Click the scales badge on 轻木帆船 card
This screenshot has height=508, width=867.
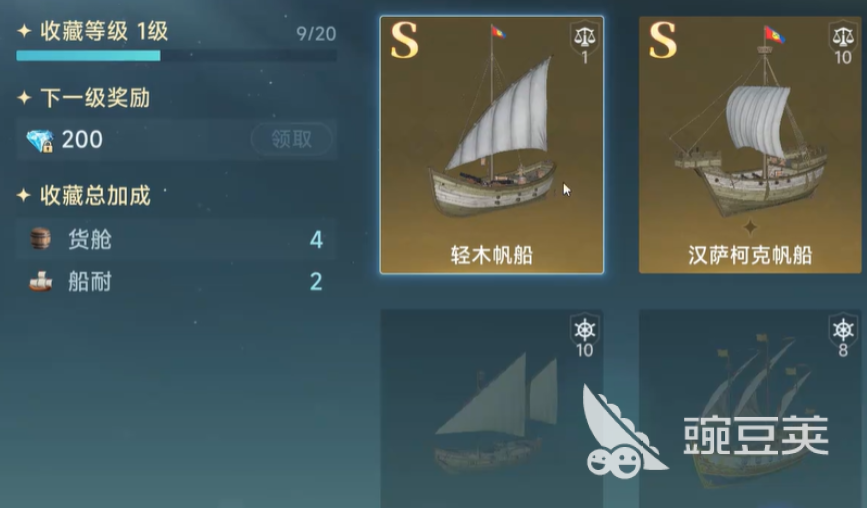[584, 42]
